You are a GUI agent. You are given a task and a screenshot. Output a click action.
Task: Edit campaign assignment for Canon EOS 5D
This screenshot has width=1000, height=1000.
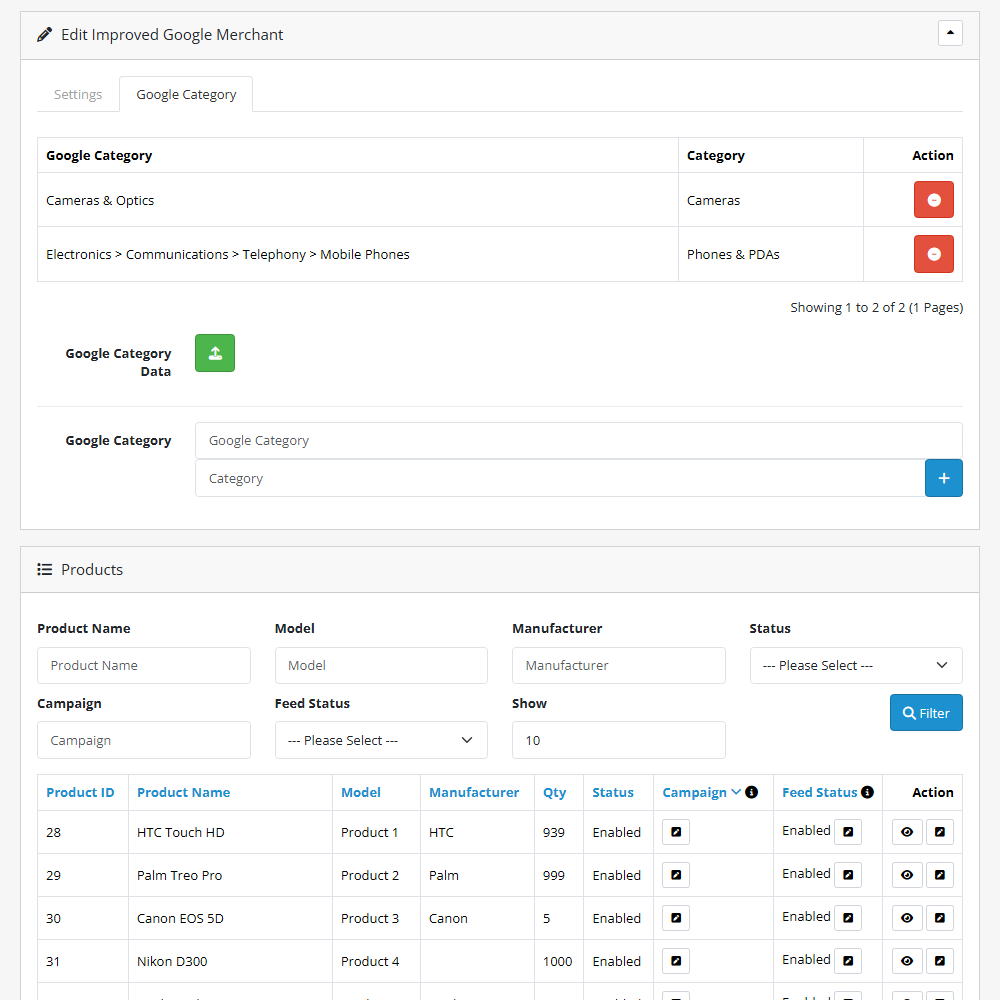pyautogui.click(x=675, y=917)
